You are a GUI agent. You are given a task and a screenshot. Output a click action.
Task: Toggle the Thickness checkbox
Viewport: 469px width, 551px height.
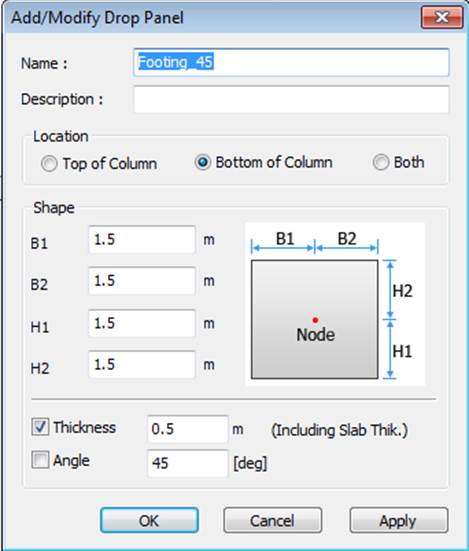(40, 427)
